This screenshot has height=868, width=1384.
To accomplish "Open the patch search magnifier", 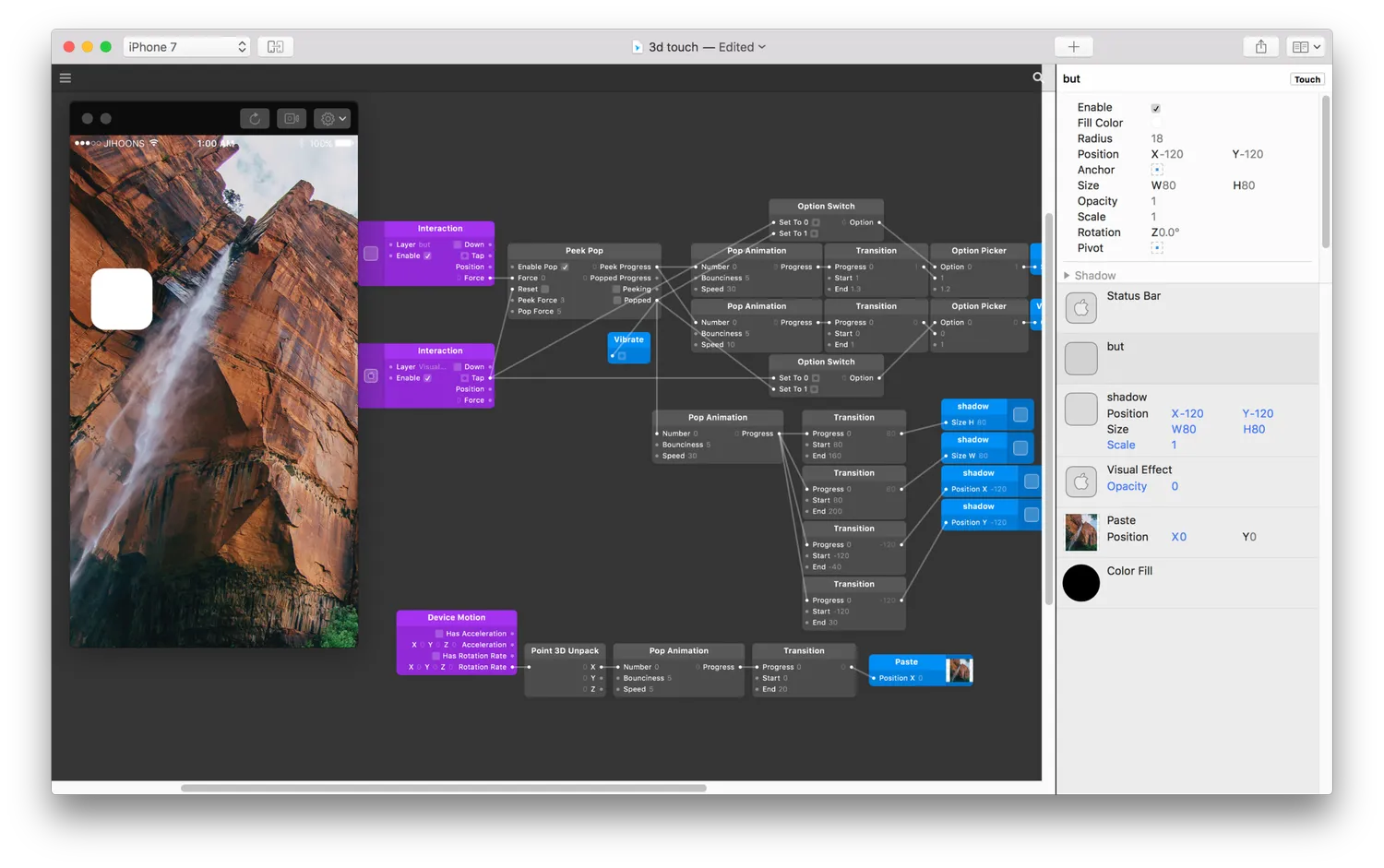I will click(x=1037, y=77).
